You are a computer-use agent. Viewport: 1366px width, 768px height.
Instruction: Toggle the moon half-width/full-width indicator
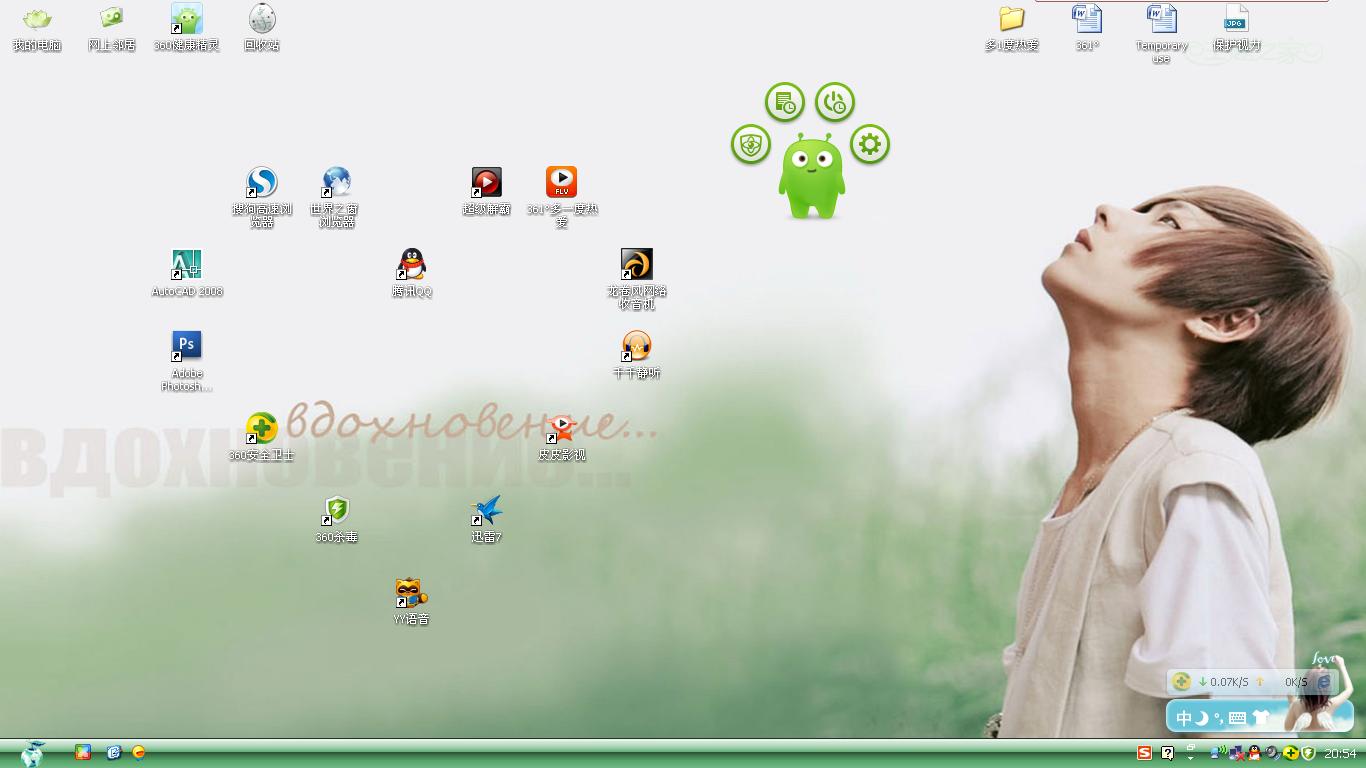point(1202,718)
